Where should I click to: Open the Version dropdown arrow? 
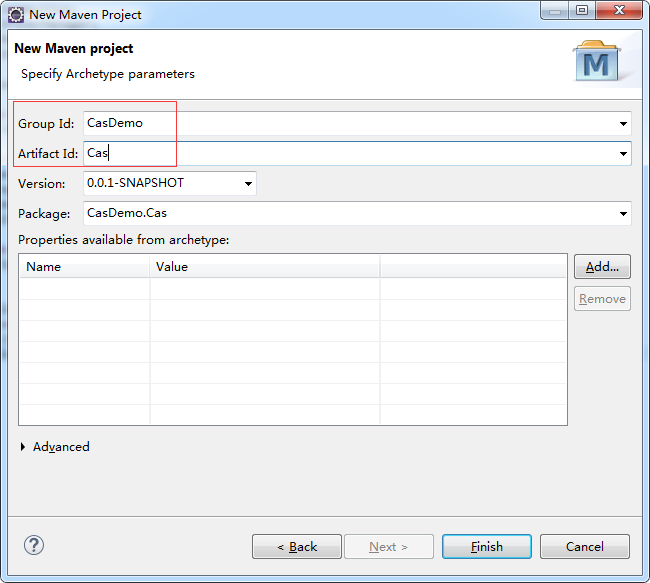248,184
